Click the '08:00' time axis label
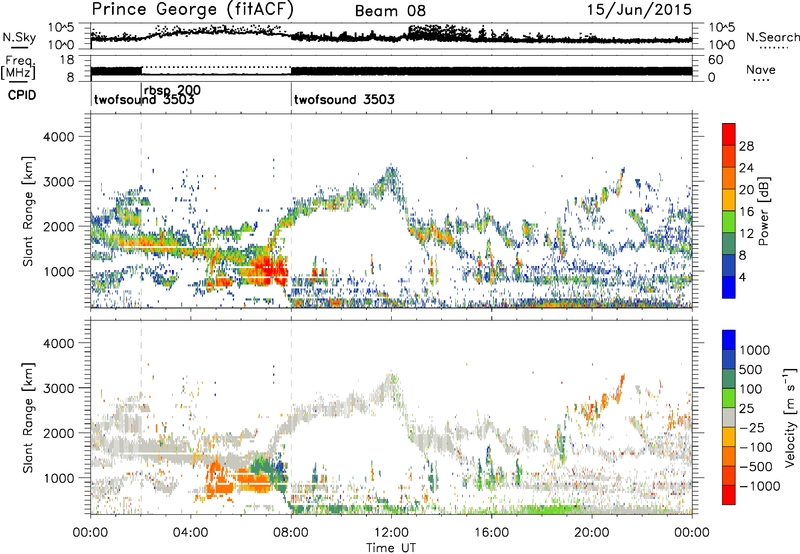800x554 pixels. tap(291, 533)
